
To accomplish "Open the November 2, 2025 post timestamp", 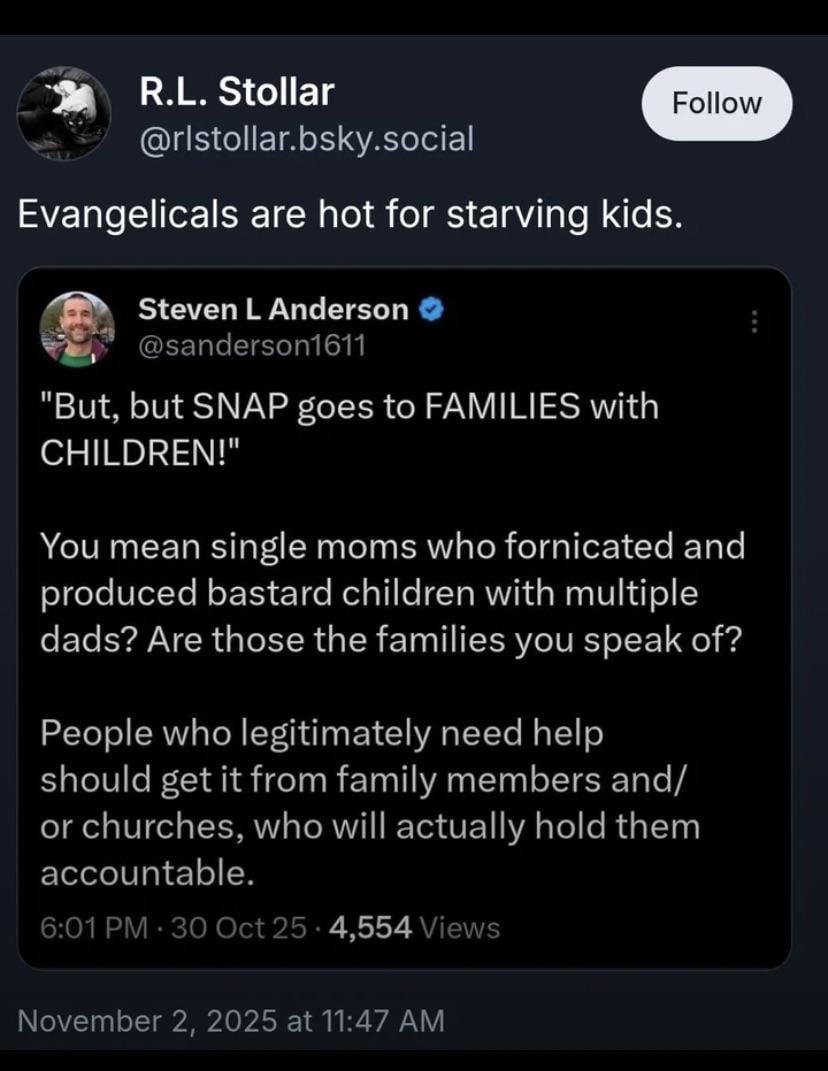I will coord(231,1020).
